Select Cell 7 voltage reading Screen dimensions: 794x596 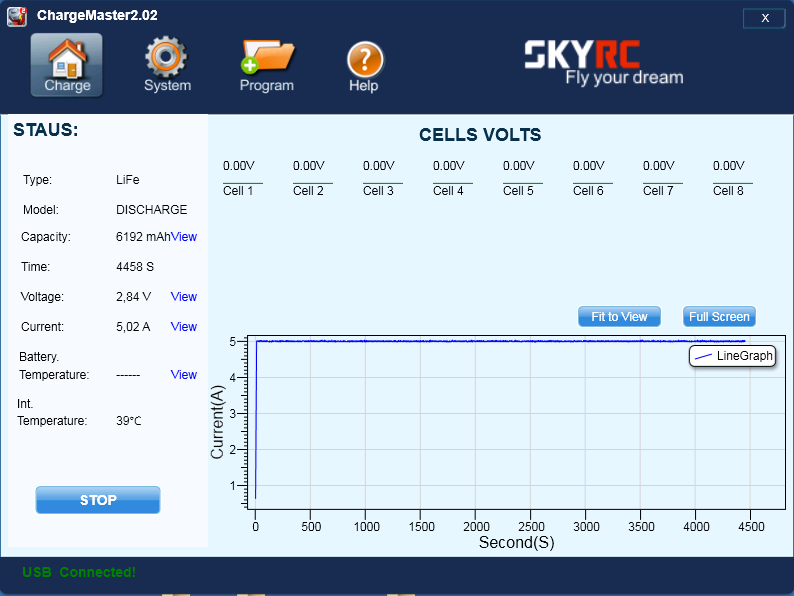[x=659, y=166]
